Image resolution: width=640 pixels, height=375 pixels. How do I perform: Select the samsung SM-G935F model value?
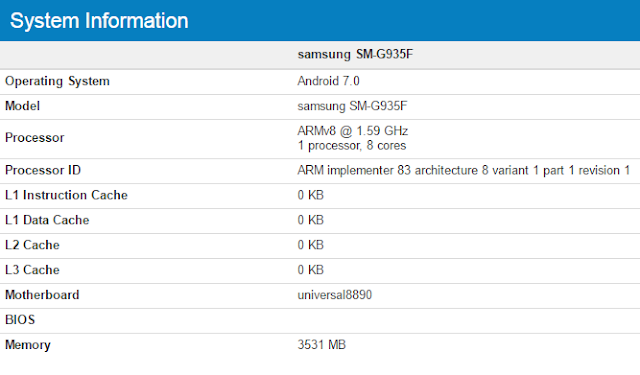352,106
